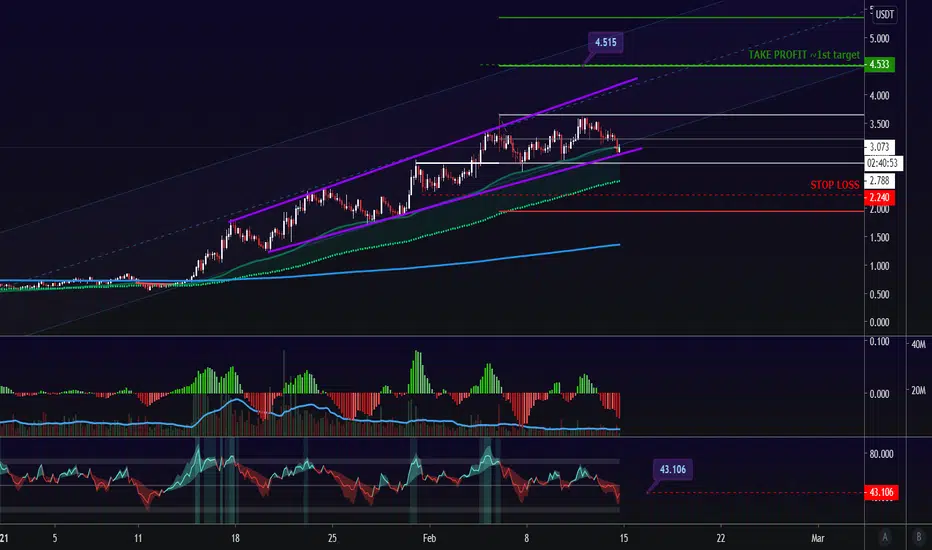
Task: Click the Mar date on time axis
Action: [x=818, y=538]
